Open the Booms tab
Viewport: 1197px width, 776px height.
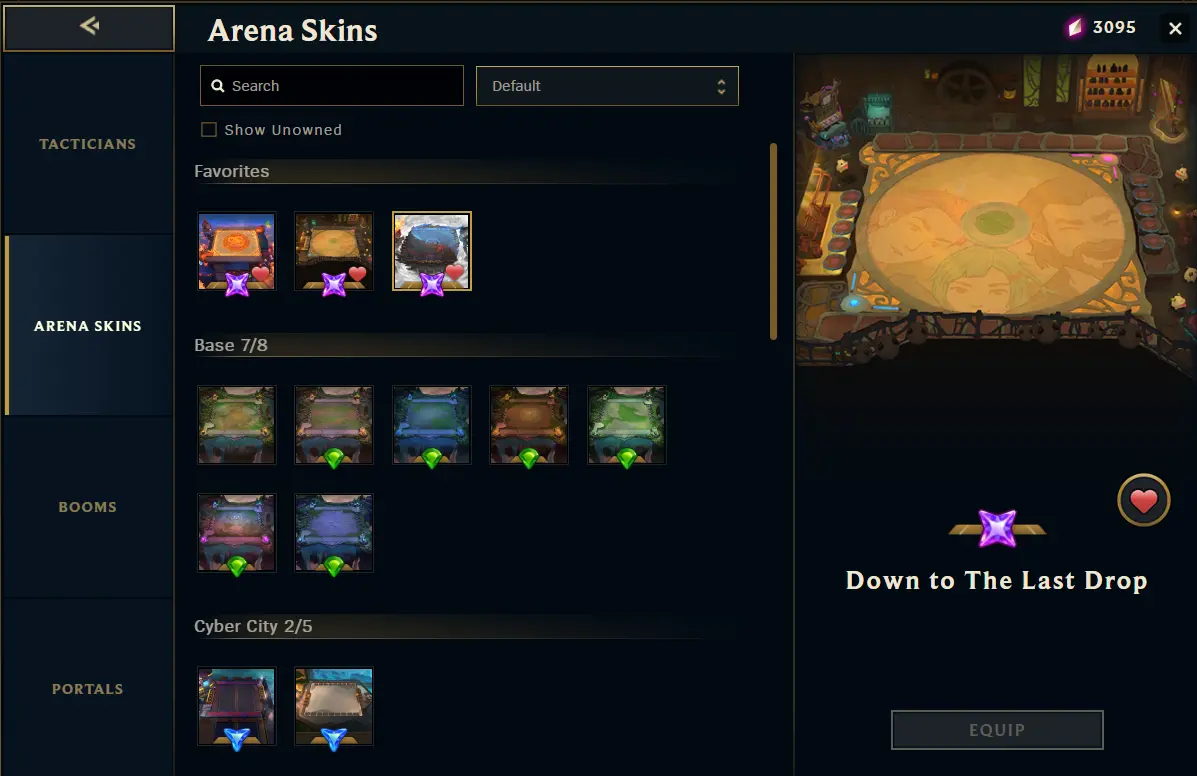pos(88,507)
